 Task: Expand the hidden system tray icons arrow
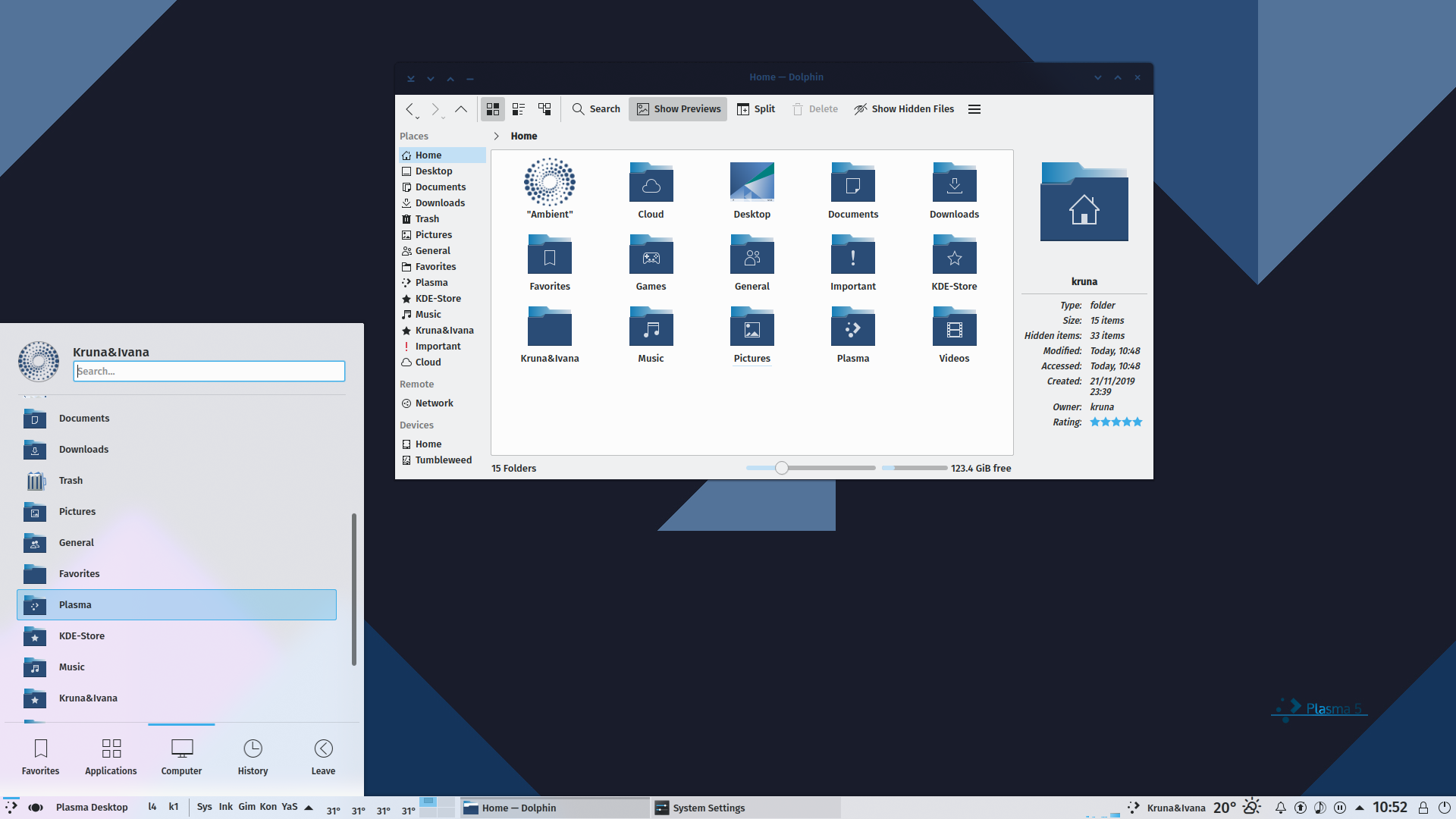point(1359,808)
